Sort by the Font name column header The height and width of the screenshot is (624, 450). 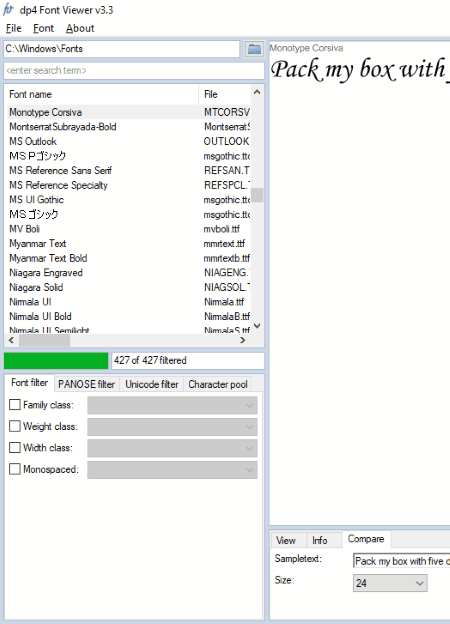101,94
